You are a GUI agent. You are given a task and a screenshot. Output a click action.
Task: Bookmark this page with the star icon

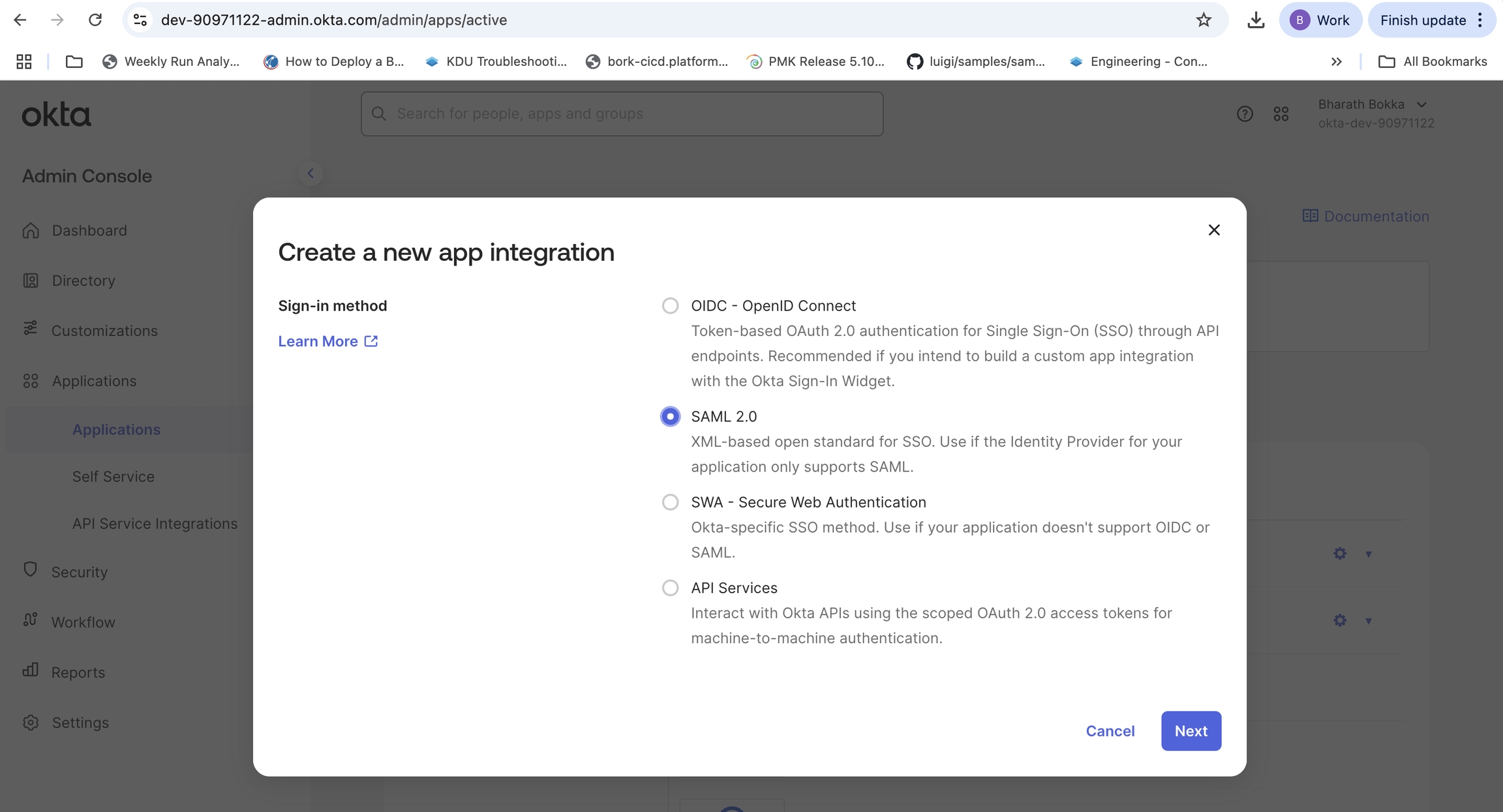pyautogui.click(x=1203, y=20)
